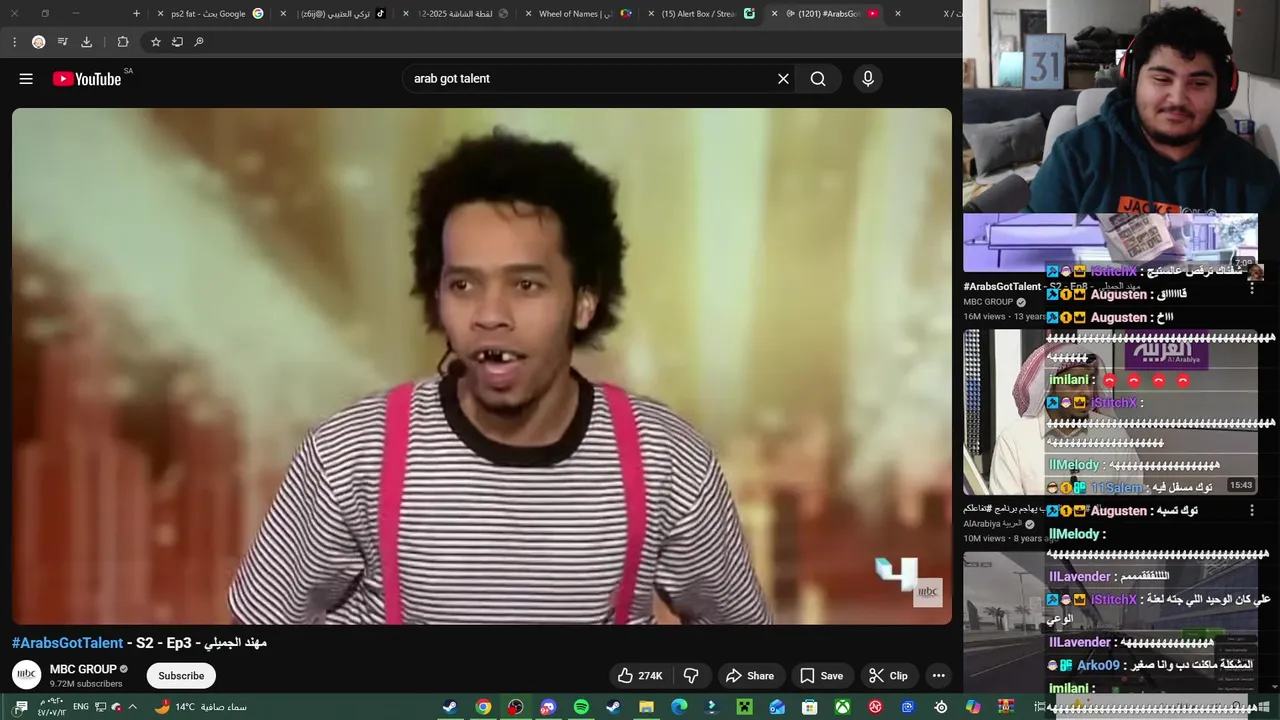Open page zoom magnifier in address bar

pyautogui.click(x=199, y=42)
